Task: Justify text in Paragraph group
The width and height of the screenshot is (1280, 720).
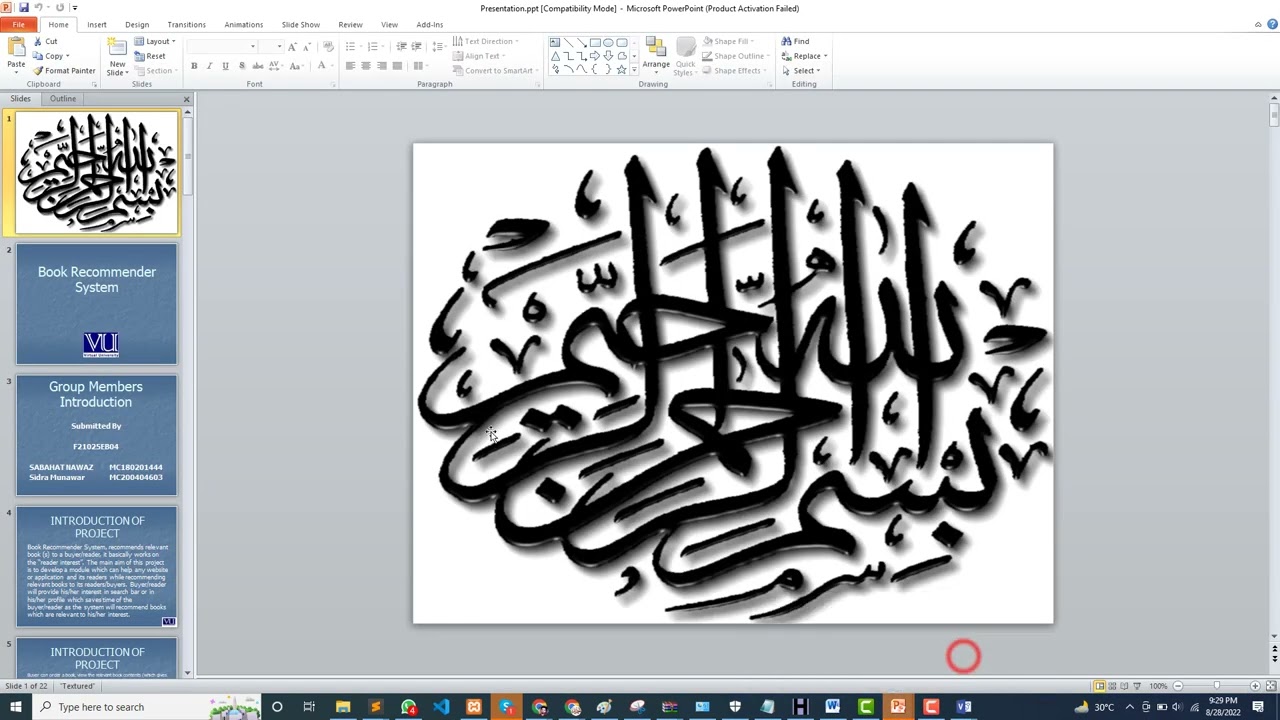Action: 397,66
